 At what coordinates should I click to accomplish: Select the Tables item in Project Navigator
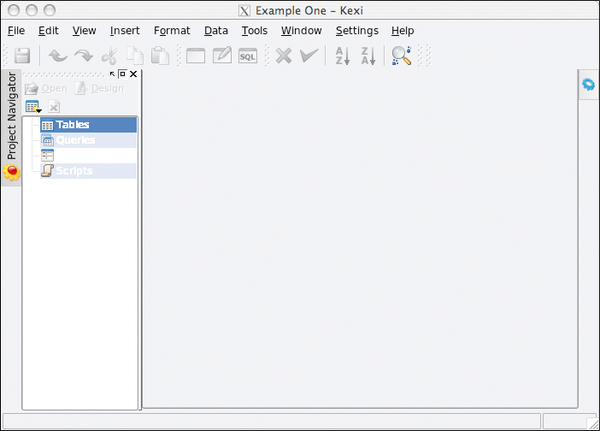coord(73,125)
